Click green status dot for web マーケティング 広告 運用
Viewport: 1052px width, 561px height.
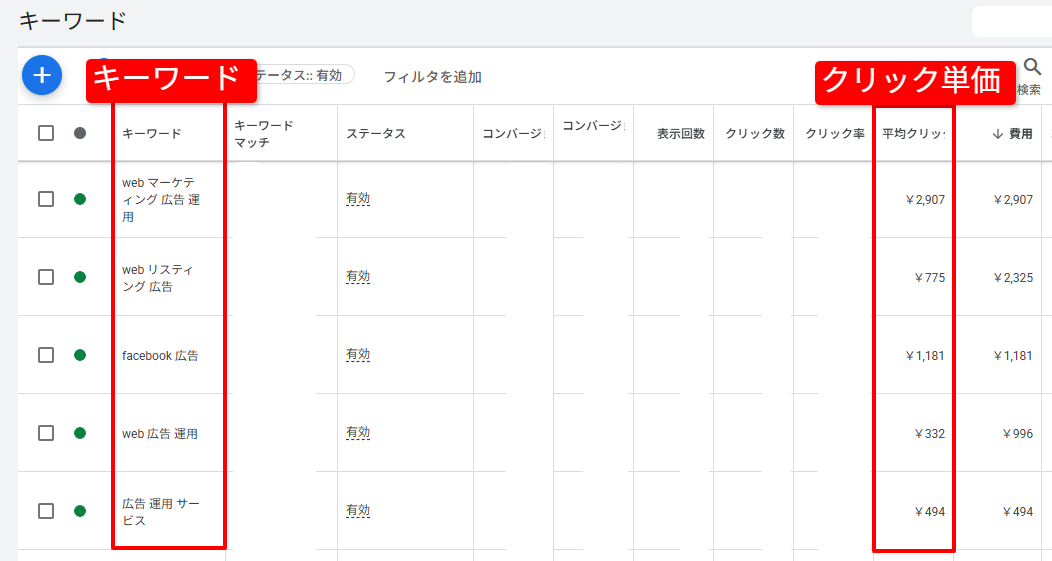tap(80, 199)
